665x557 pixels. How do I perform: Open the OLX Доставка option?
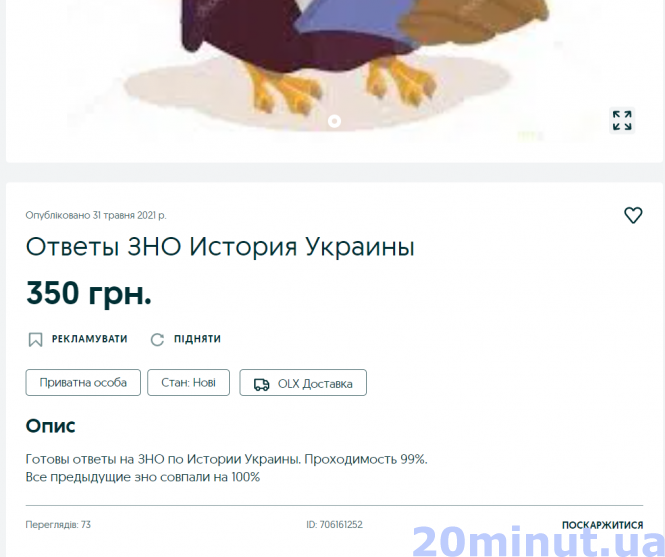pyautogui.click(x=303, y=383)
